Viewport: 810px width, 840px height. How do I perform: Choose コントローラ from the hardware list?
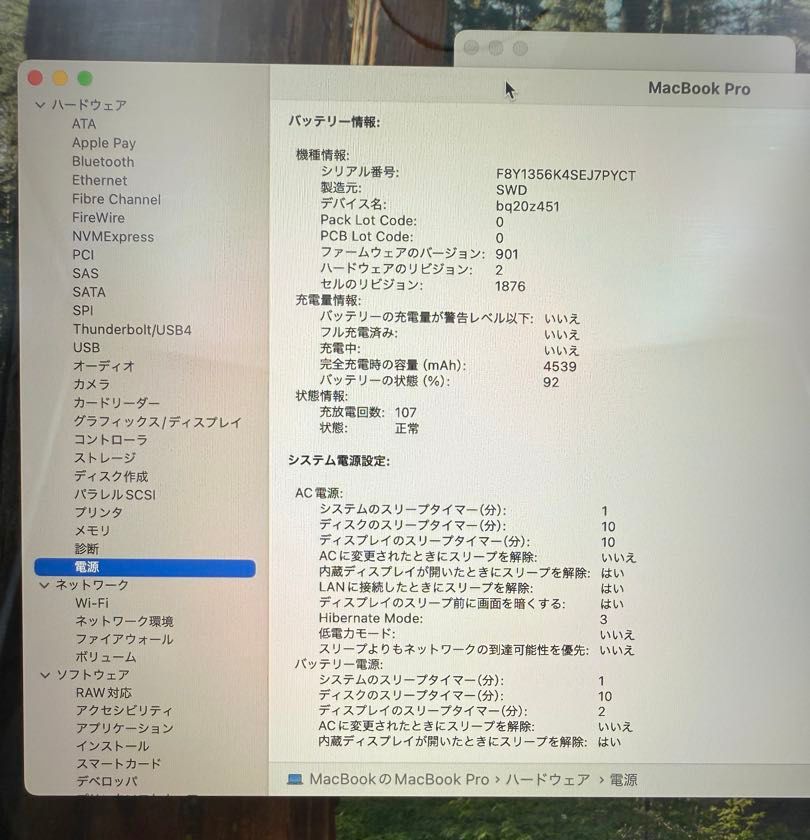click(x=110, y=440)
